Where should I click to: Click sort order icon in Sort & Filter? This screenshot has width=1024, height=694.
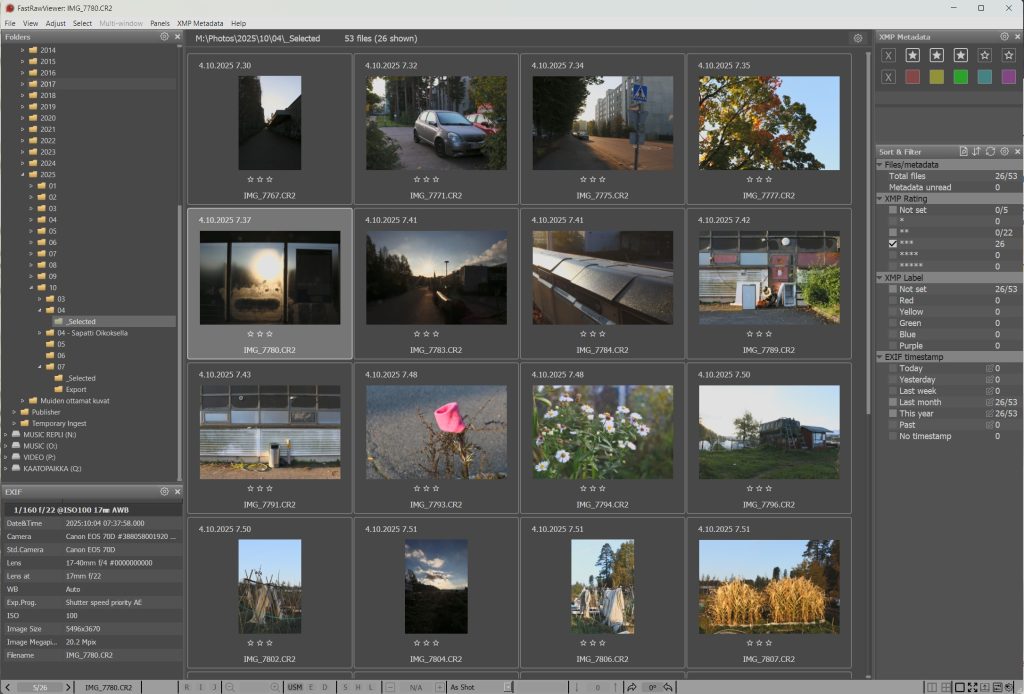(x=976, y=151)
